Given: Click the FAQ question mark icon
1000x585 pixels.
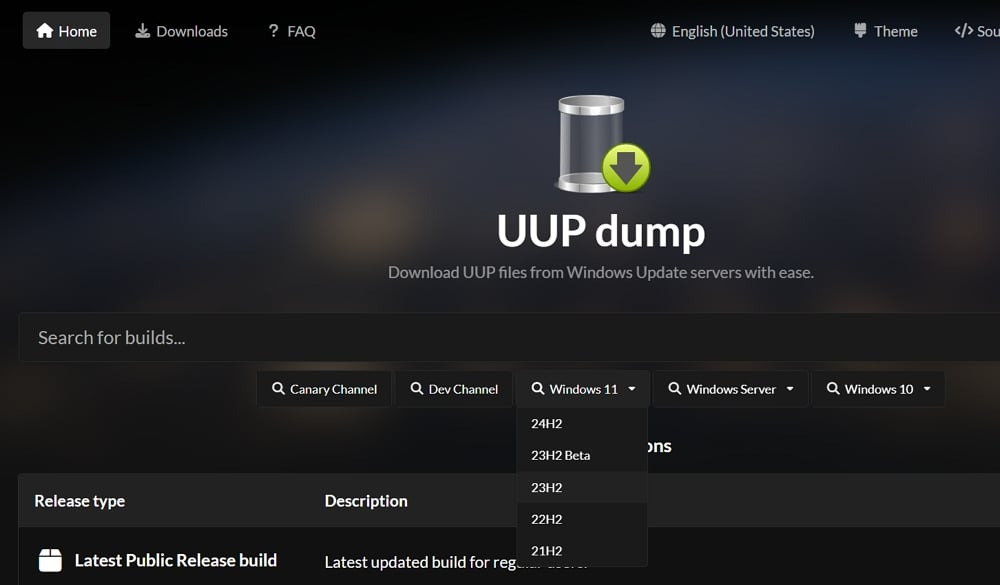Looking at the screenshot, I should [x=274, y=31].
